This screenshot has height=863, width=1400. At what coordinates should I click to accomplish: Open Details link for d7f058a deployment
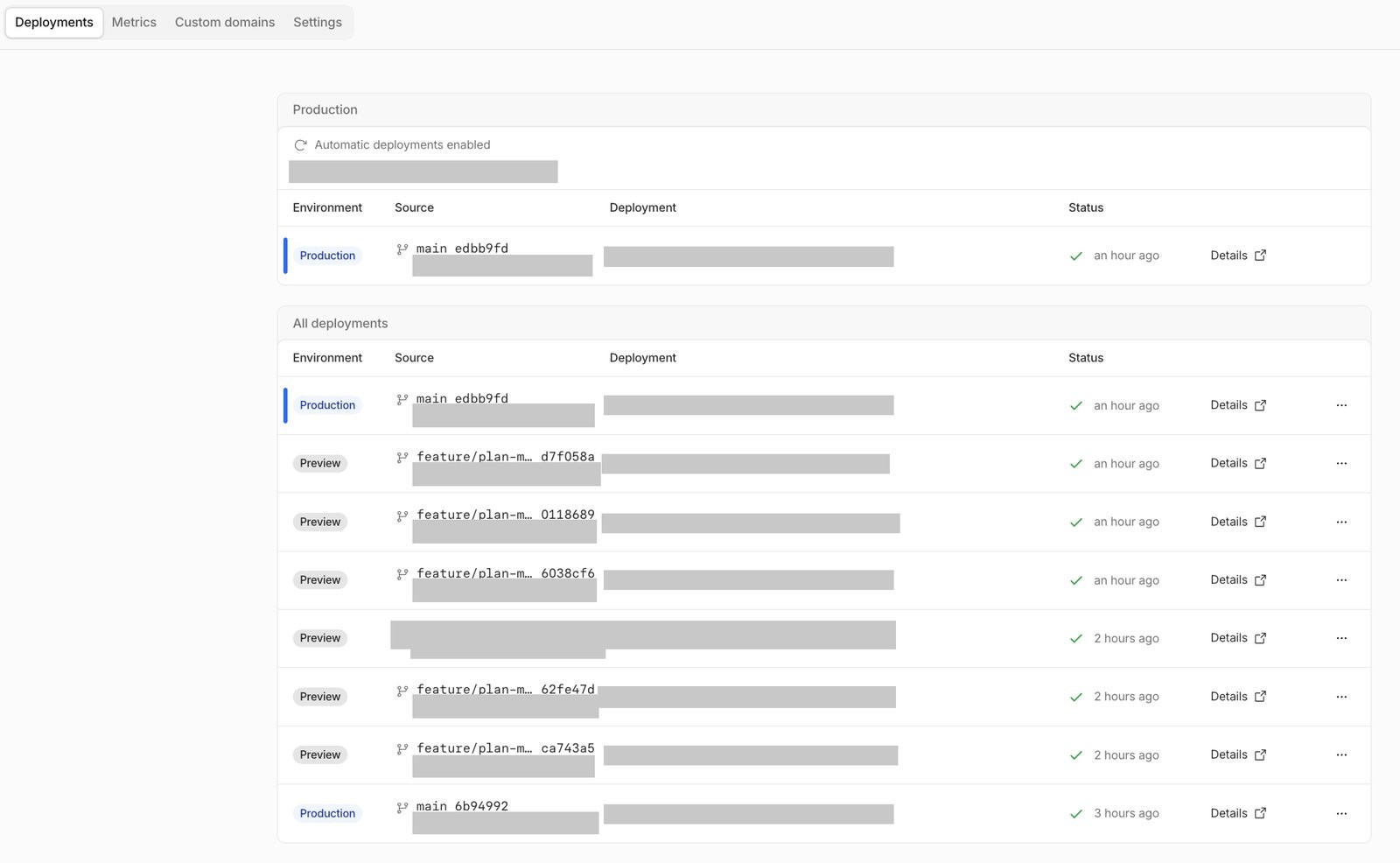point(1238,463)
